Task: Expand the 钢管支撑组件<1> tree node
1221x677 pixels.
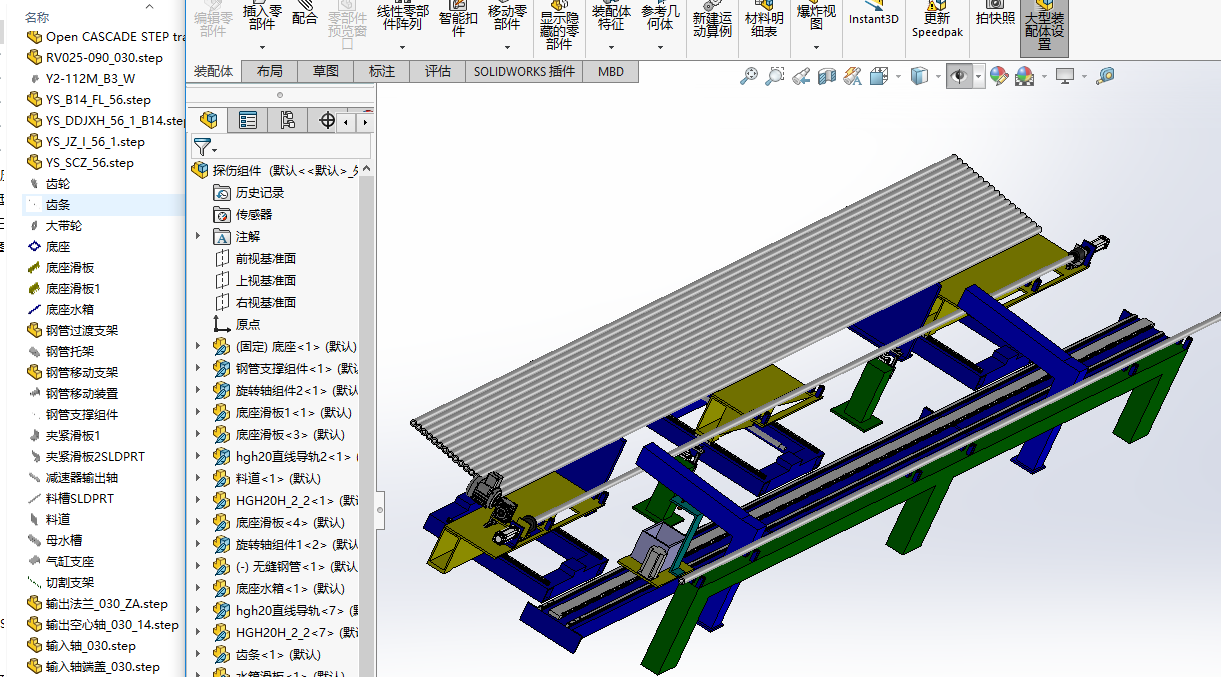Action: pyautogui.click(x=198, y=369)
